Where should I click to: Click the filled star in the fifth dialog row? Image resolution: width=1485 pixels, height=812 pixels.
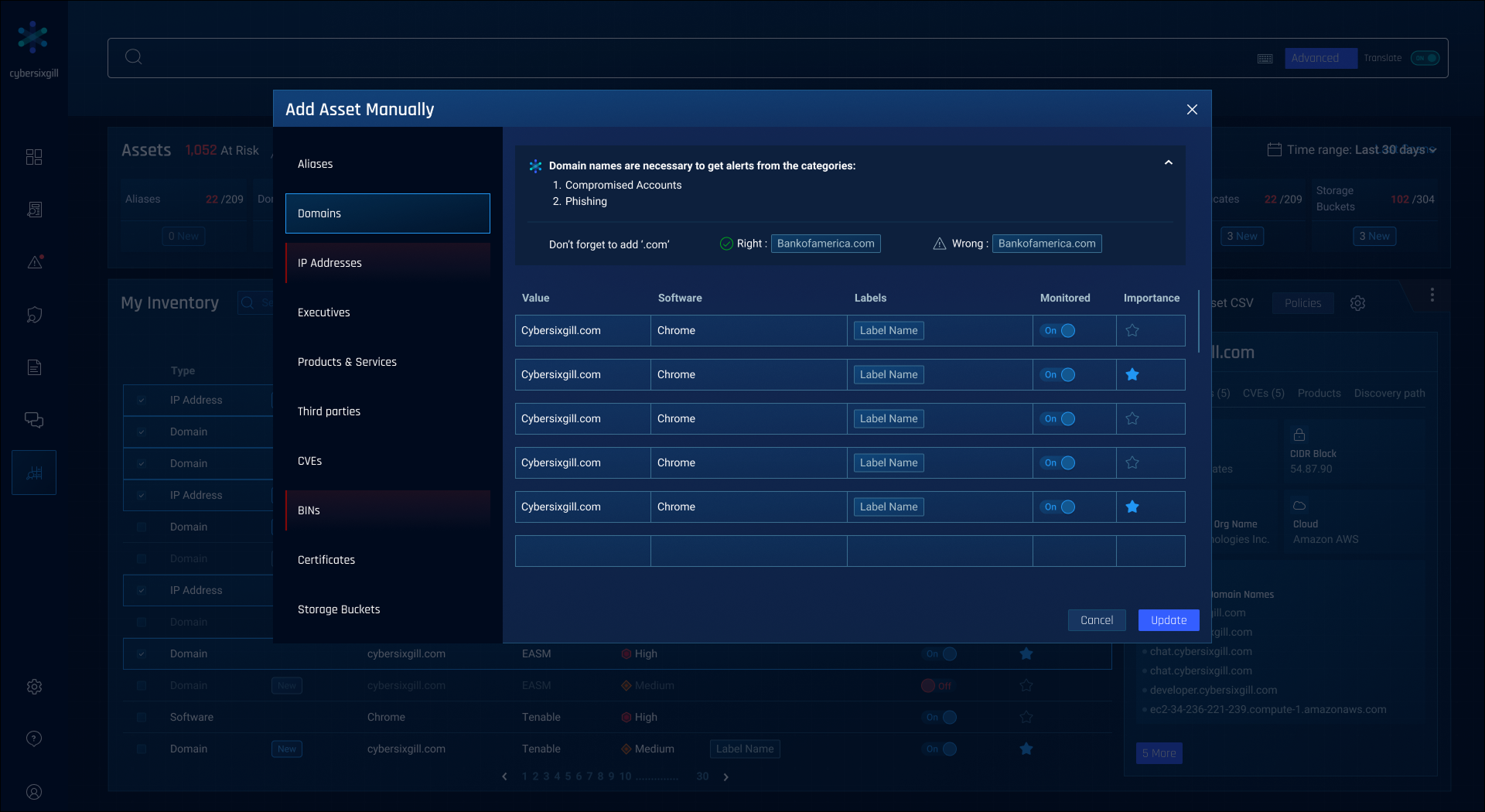(1132, 507)
